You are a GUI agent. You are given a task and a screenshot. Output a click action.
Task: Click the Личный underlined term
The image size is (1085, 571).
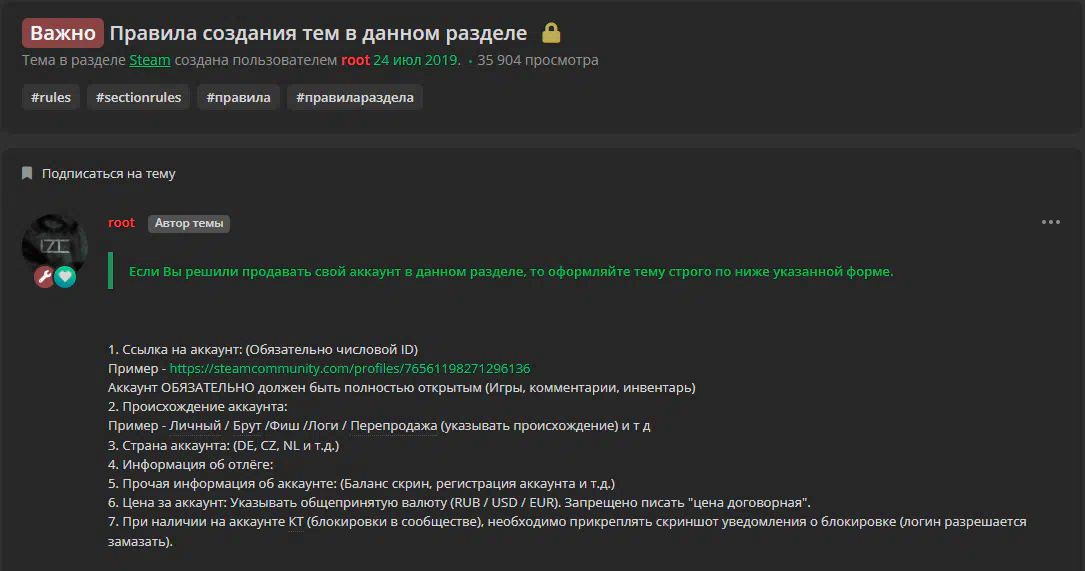point(195,426)
